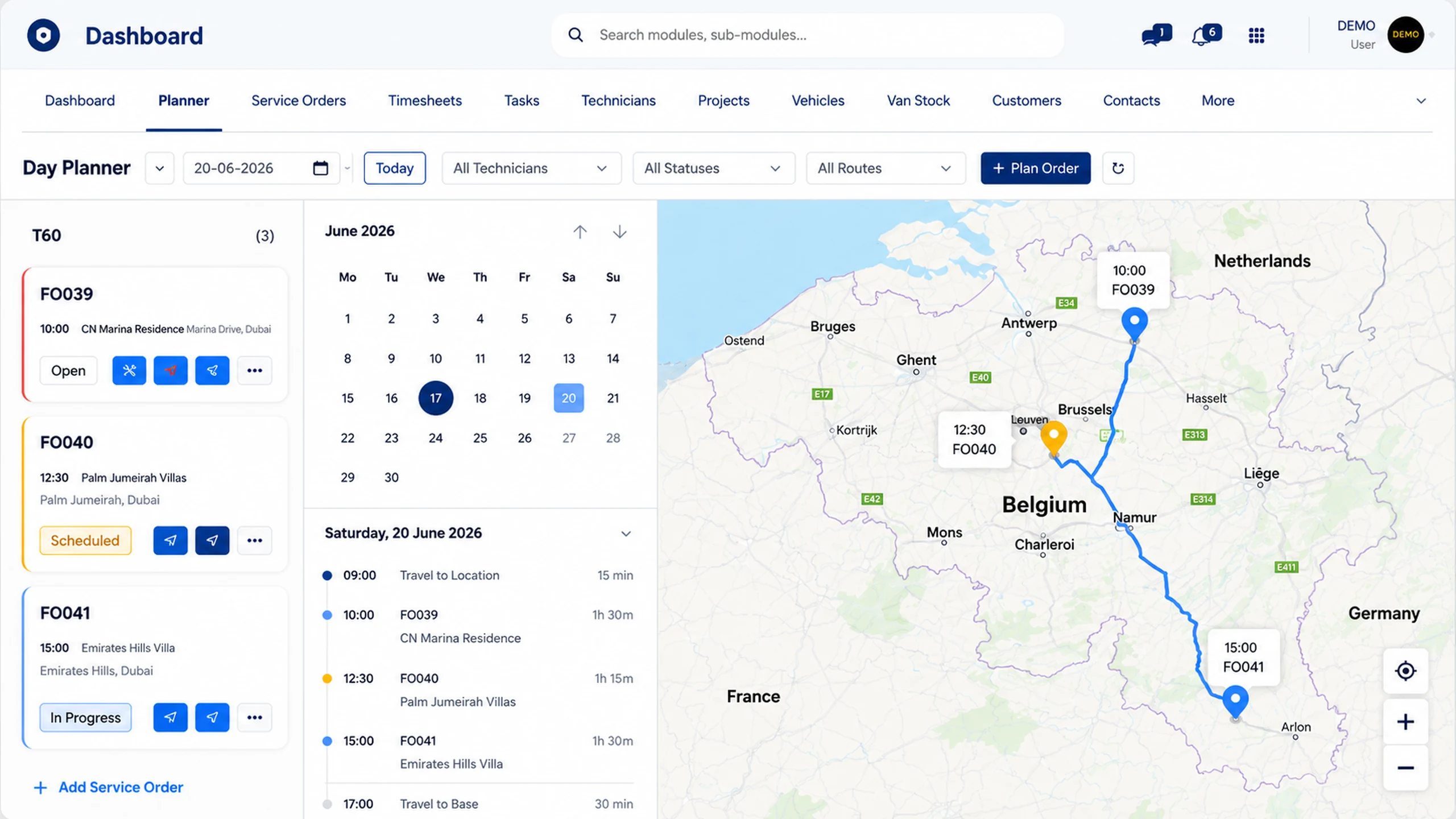The width and height of the screenshot is (1456, 819).
Task: Go to the Technicians tab
Action: pyautogui.click(x=618, y=101)
